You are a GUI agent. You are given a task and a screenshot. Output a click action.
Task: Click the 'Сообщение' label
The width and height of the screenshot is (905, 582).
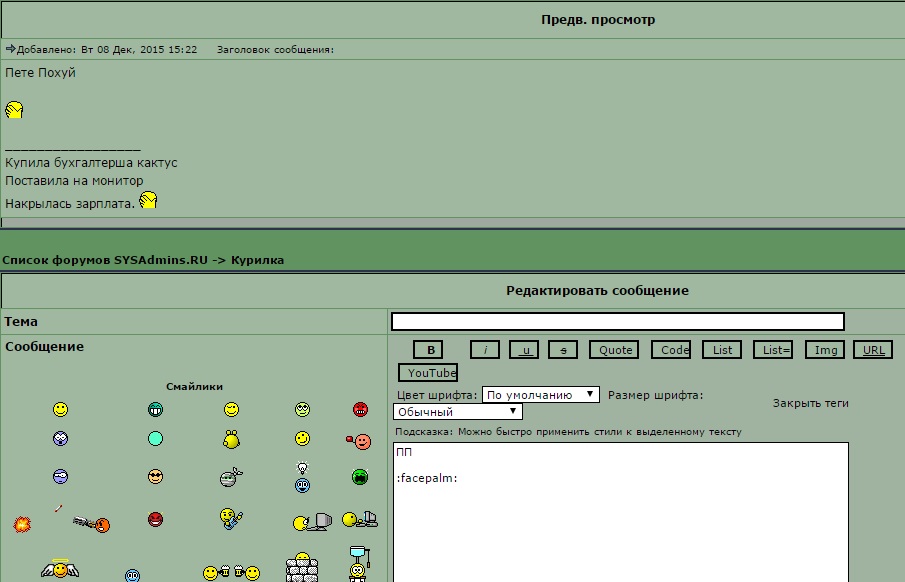click(x=44, y=346)
